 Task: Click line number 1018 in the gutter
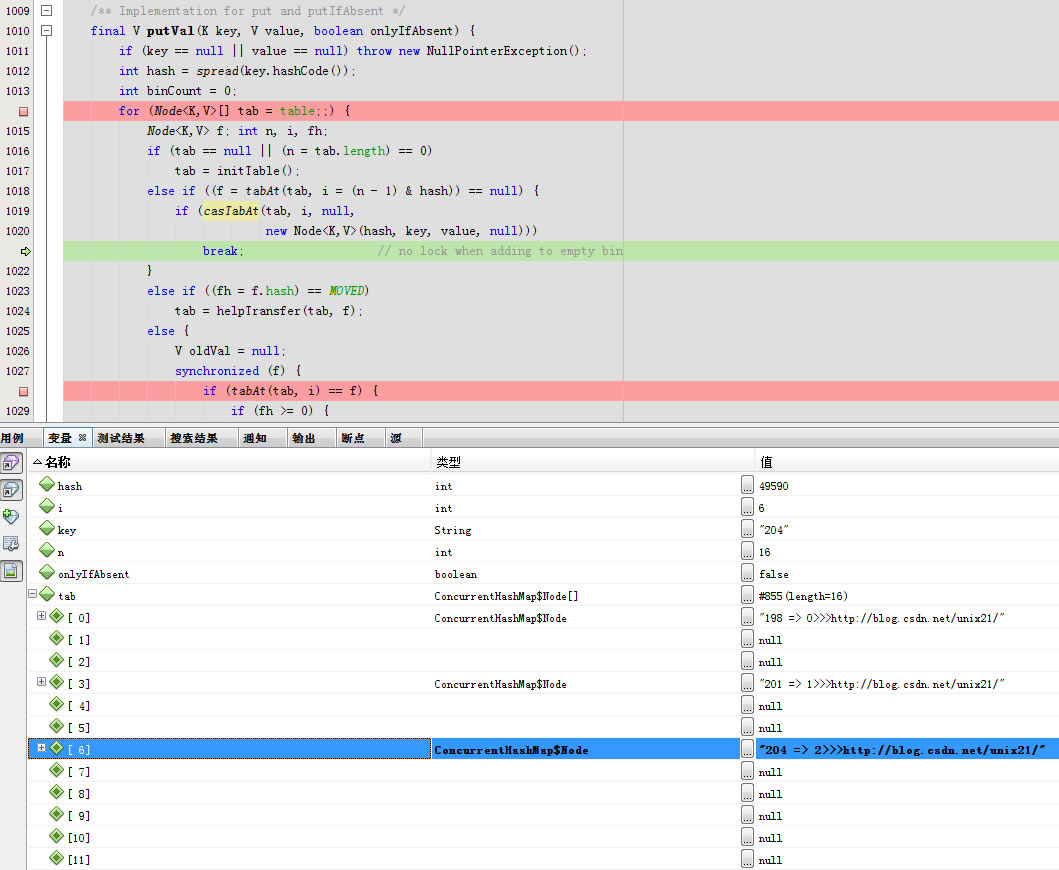[18, 191]
